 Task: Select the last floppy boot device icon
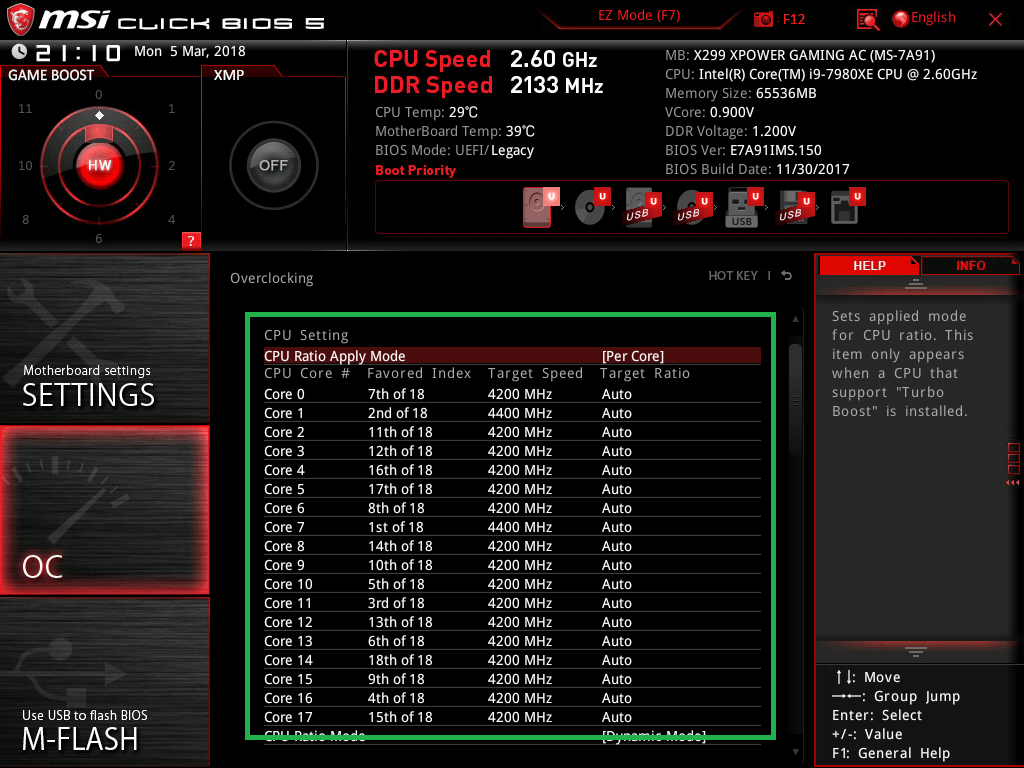tap(847, 207)
